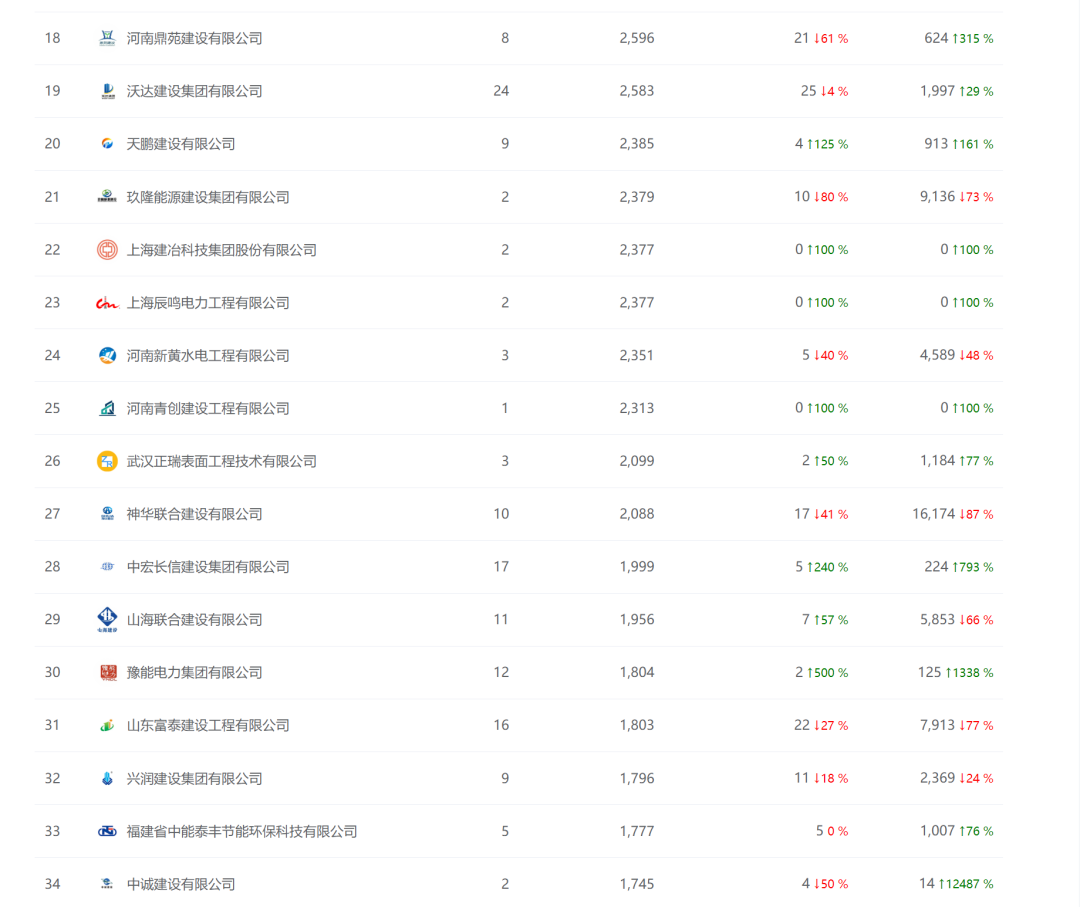Select 中诚建设有限公司 company name
The width and height of the screenshot is (1080, 907).
[181, 884]
